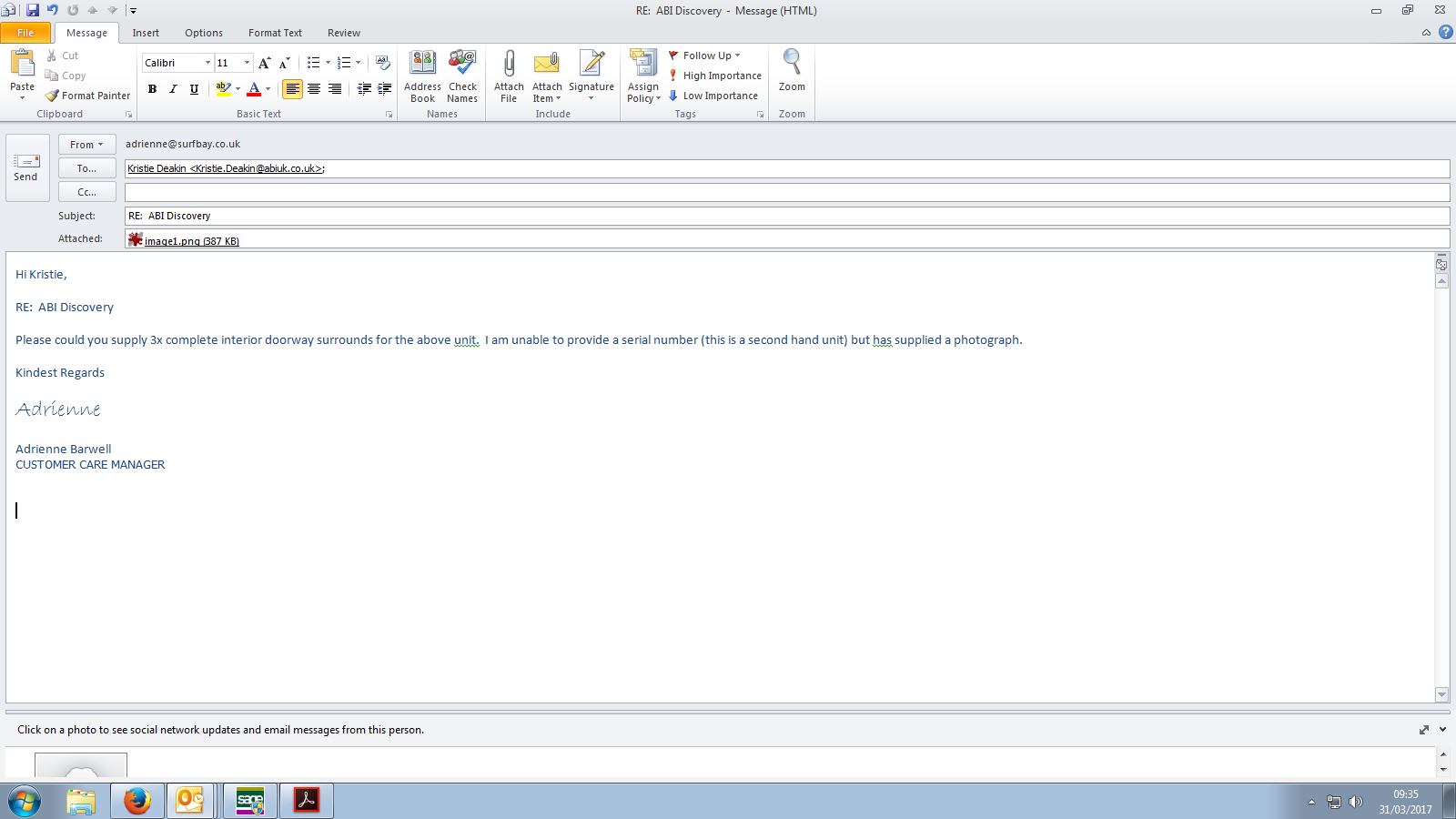This screenshot has height=819, width=1456.
Task: Click the Format Painter tool
Action: [x=88, y=96]
